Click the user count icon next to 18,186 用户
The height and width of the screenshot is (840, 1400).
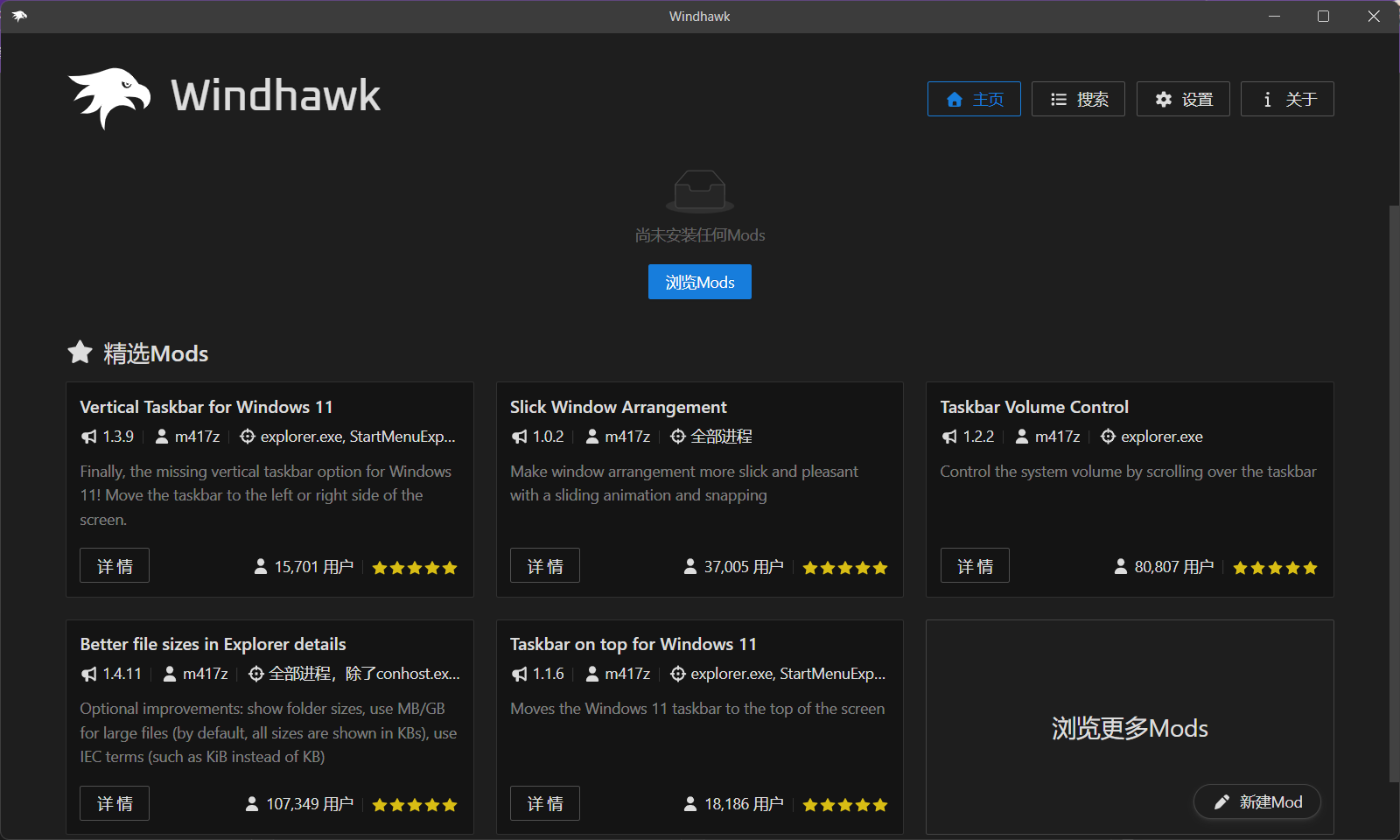[690, 804]
